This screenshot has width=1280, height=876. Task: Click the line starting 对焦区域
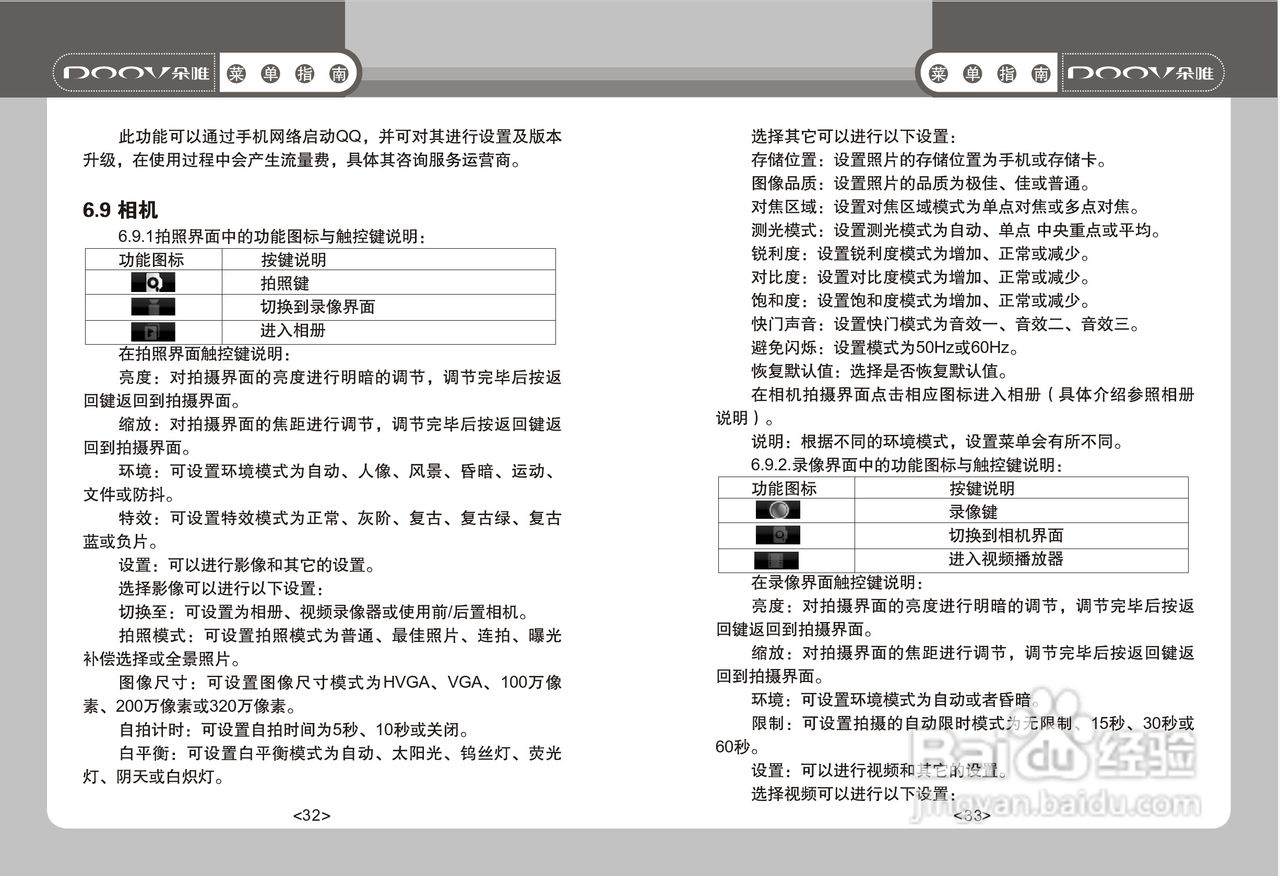coord(945,207)
